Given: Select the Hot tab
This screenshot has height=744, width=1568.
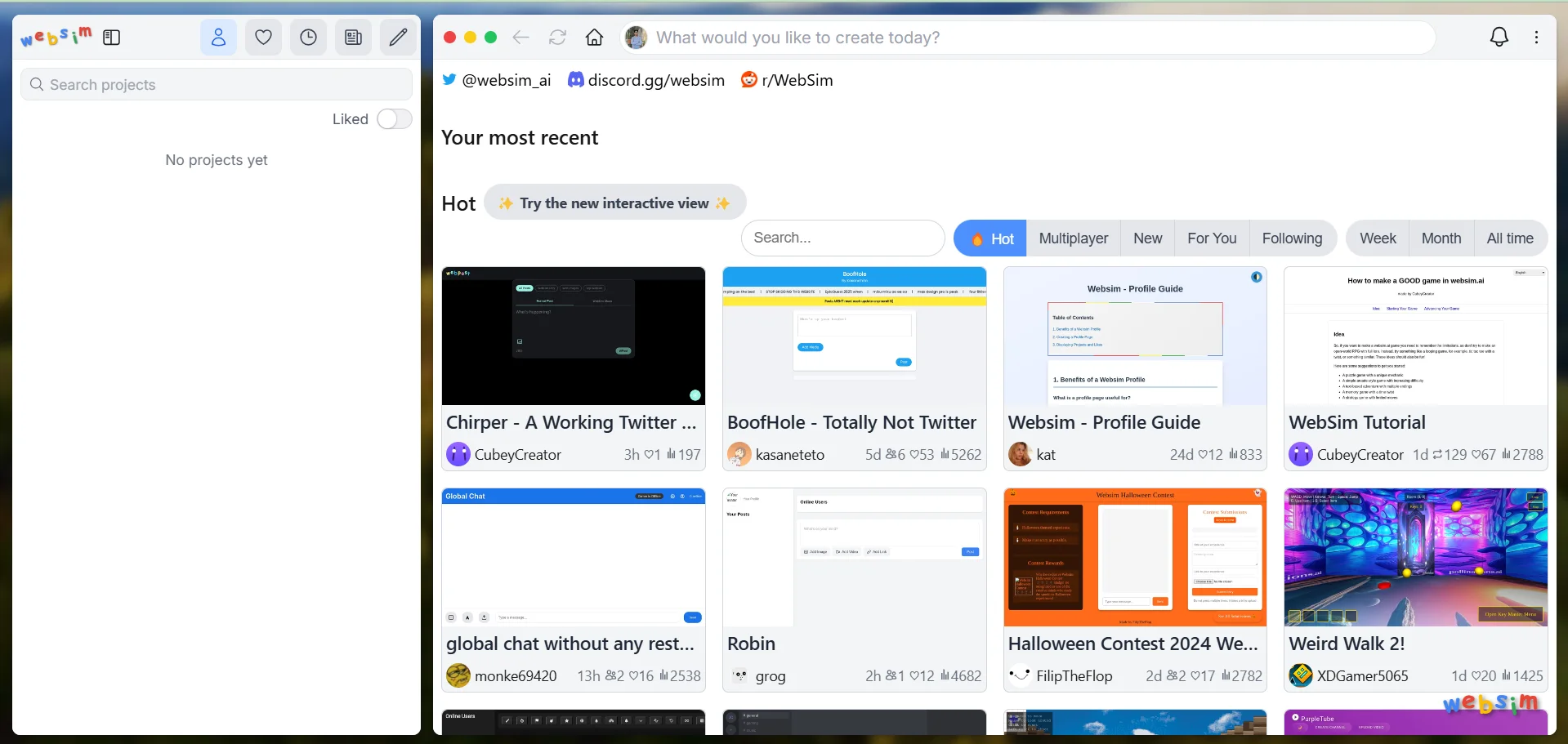Looking at the screenshot, I should pyautogui.click(x=991, y=238).
